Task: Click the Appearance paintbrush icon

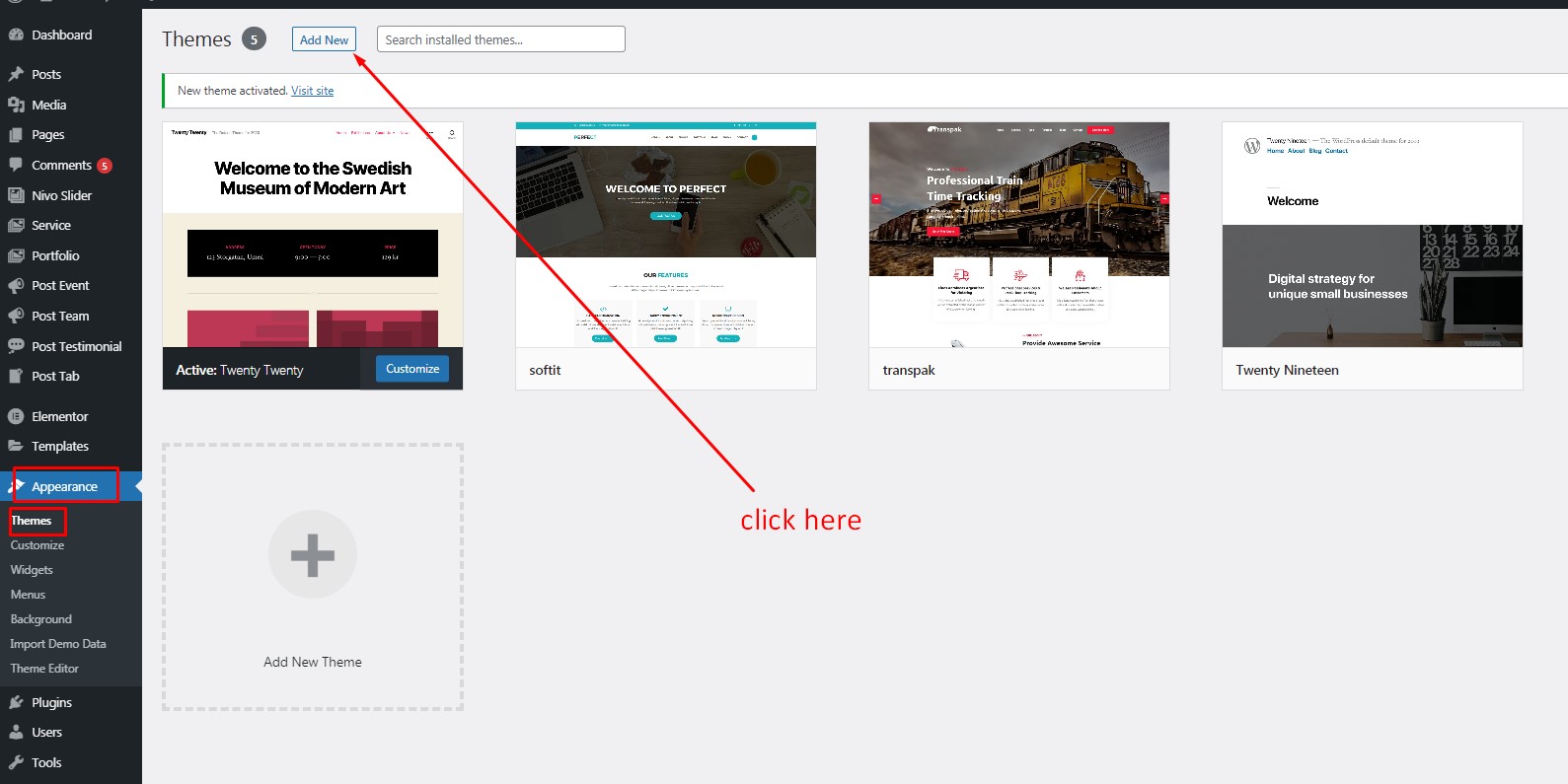Action: [16, 486]
